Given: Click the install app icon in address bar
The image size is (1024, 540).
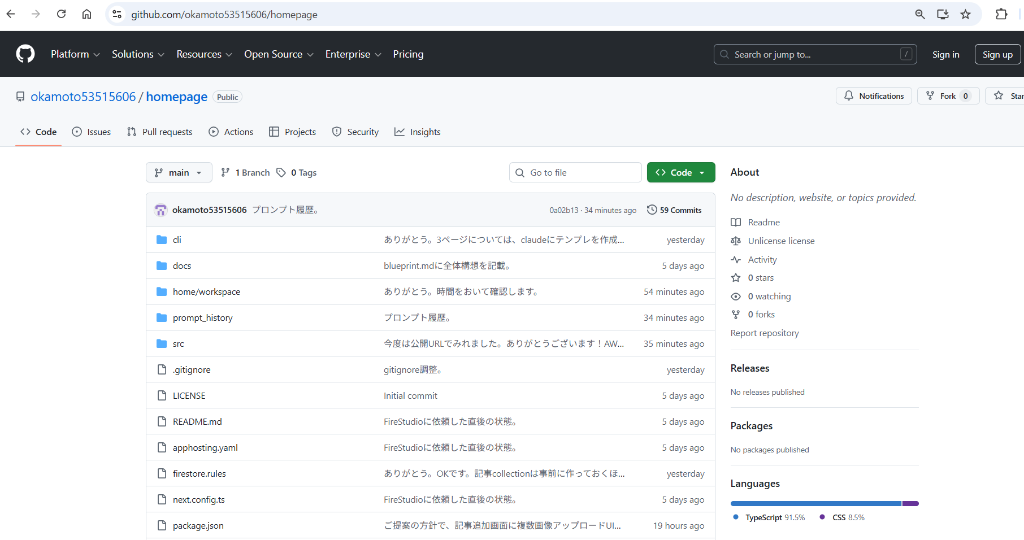Looking at the screenshot, I should 942,14.
